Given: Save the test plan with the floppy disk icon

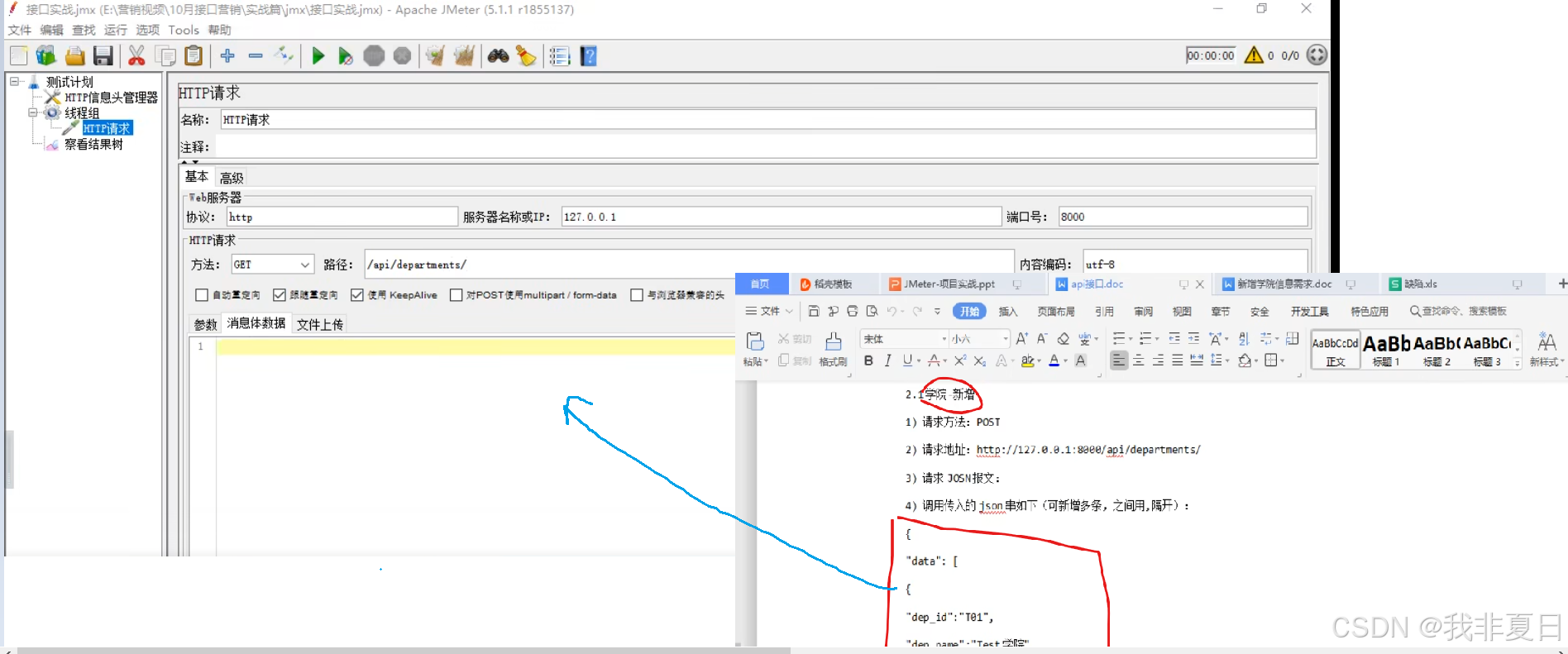Looking at the screenshot, I should pyautogui.click(x=103, y=55).
